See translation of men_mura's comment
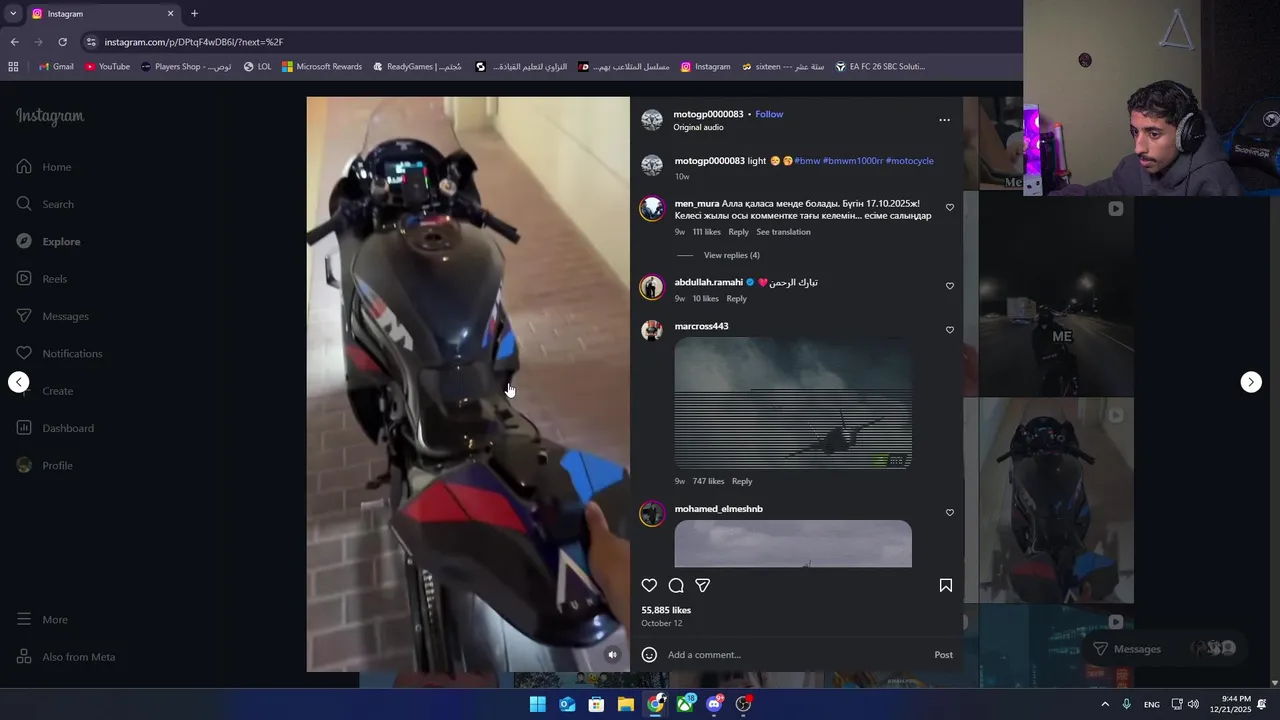 783,232
